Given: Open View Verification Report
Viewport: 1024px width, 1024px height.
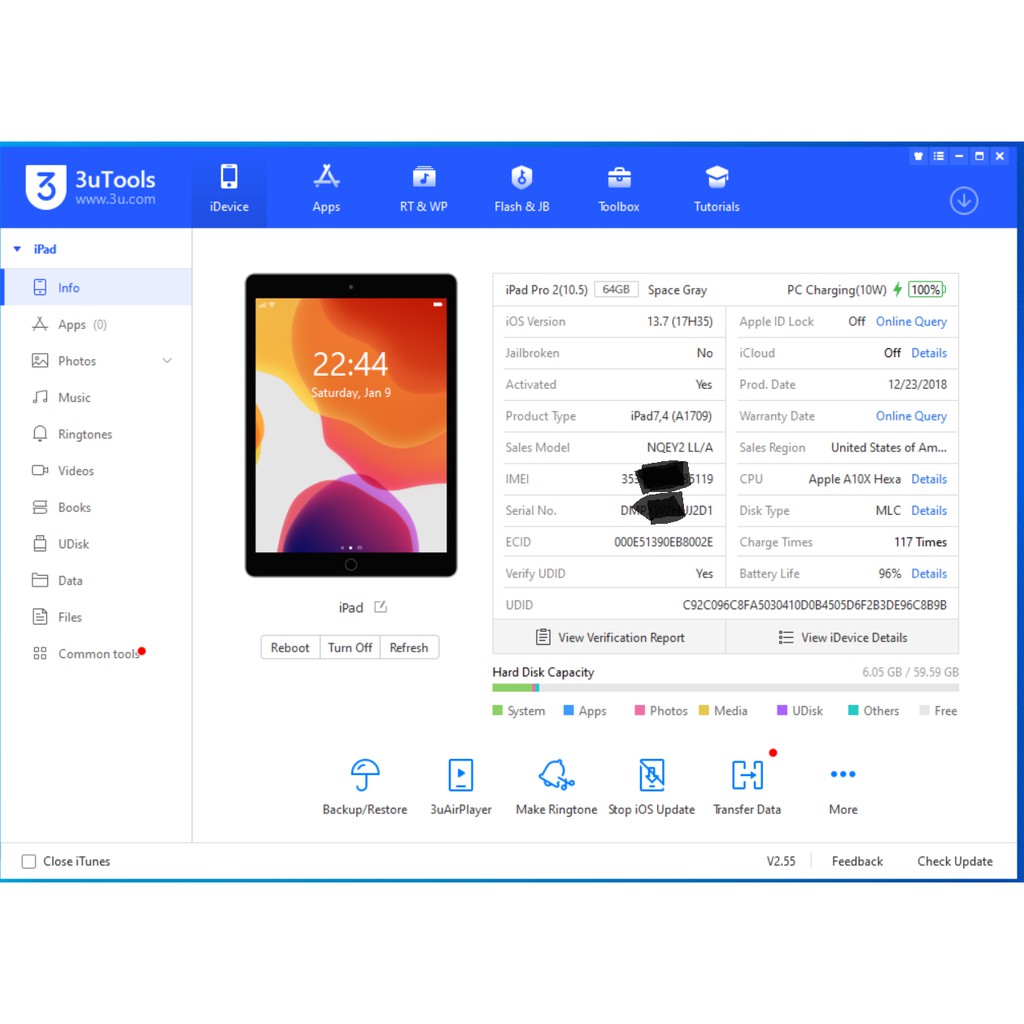Looking at the screenshot, I should coord(609,637).
